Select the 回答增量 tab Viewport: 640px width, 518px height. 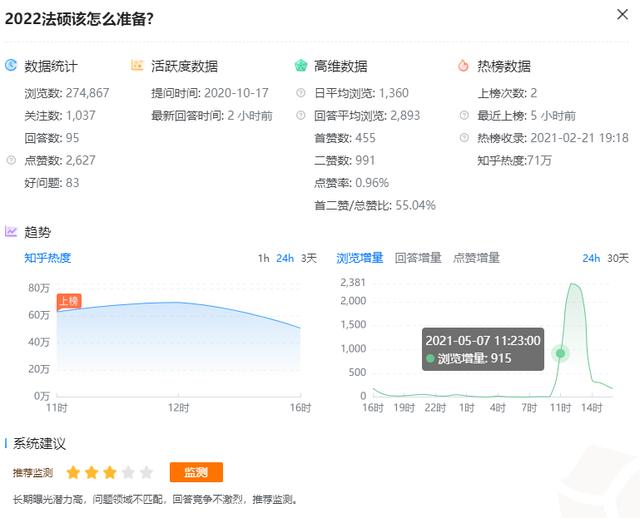(x=418, y=258)
